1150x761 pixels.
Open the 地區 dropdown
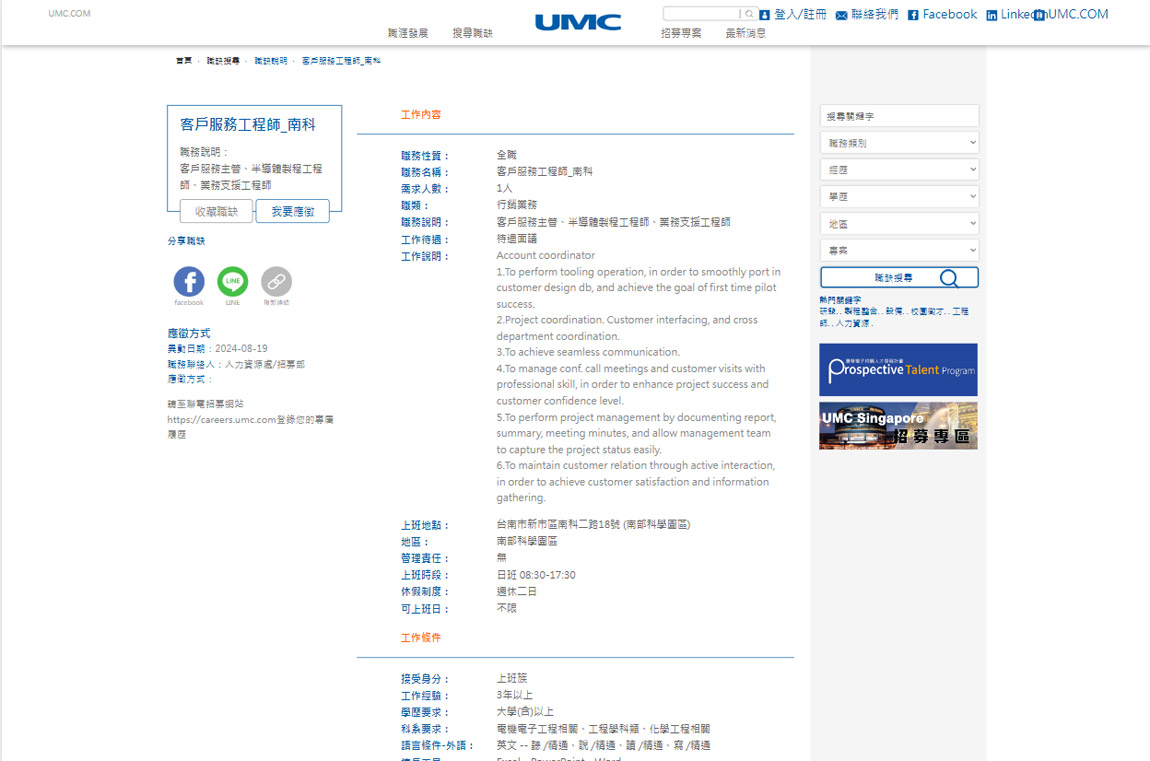[898, 224]
